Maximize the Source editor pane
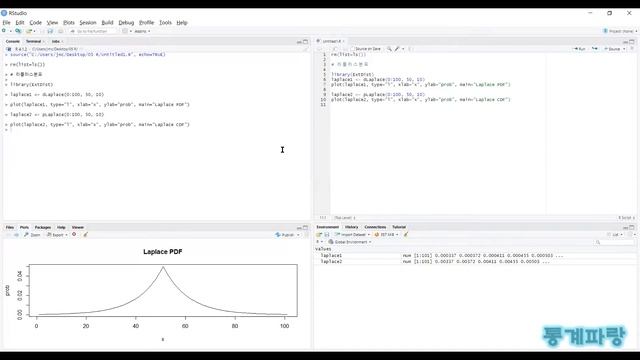This screenshot has width=640, height=360. pyautogui.click(x=632, y=42)
